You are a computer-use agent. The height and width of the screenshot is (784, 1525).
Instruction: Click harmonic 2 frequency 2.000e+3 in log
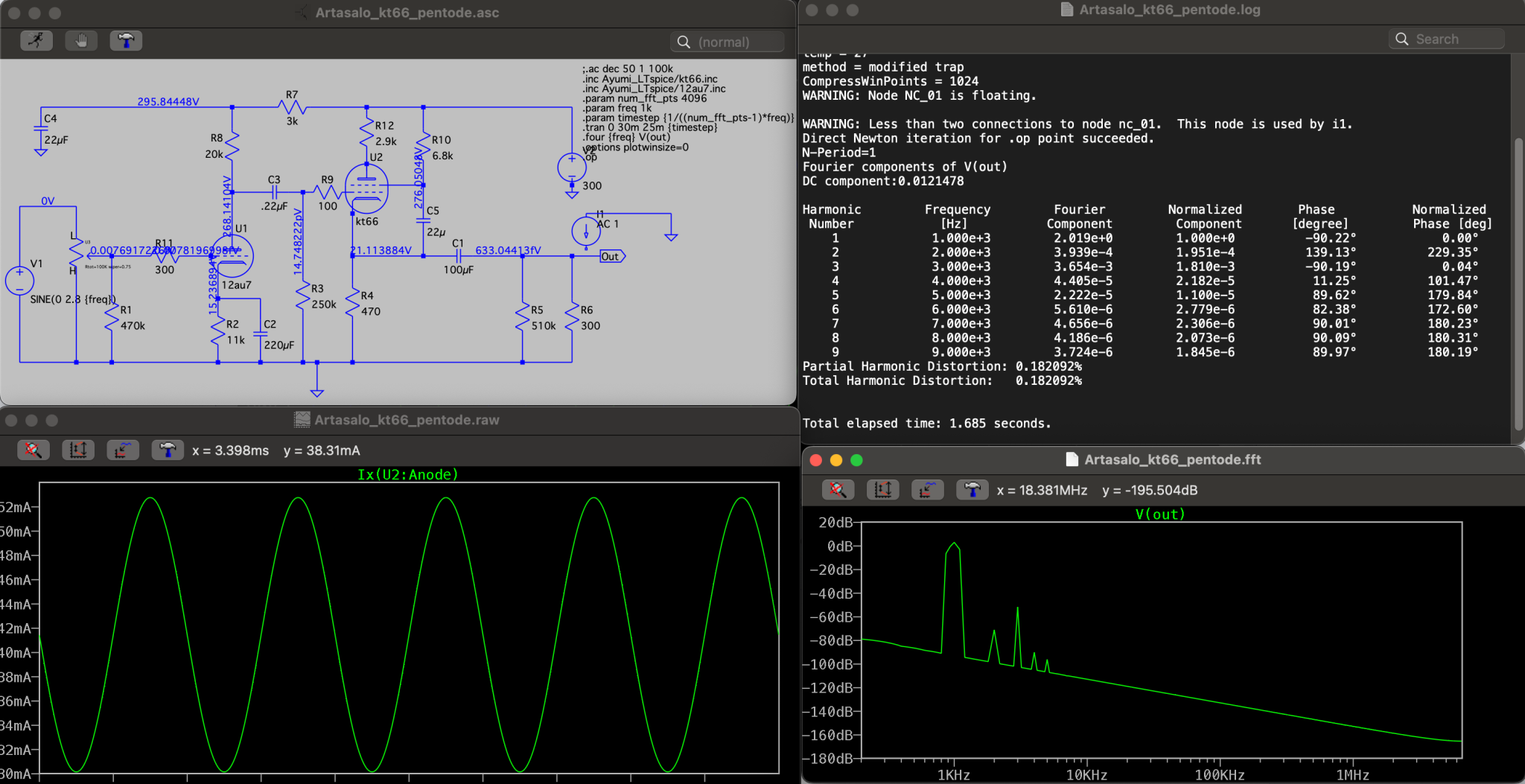point(961,252)
